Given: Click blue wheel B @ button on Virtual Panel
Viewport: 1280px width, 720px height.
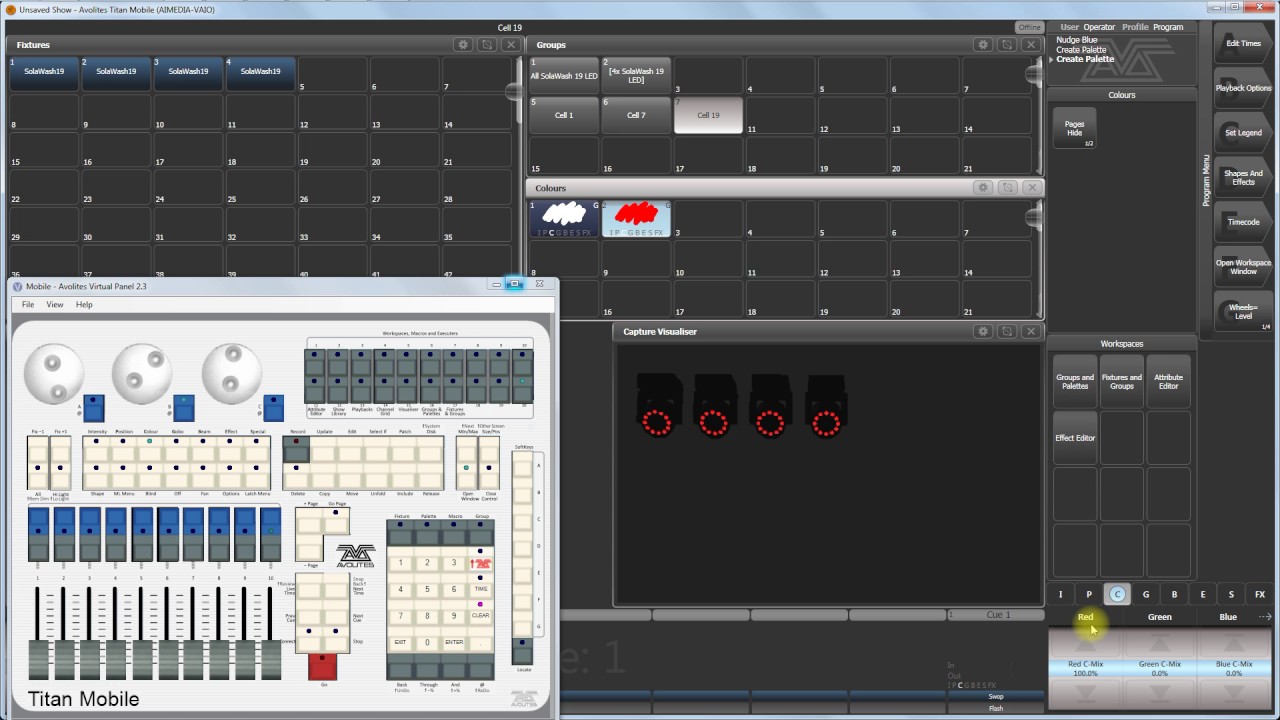Looking at the screenshot, I should 184,408.
